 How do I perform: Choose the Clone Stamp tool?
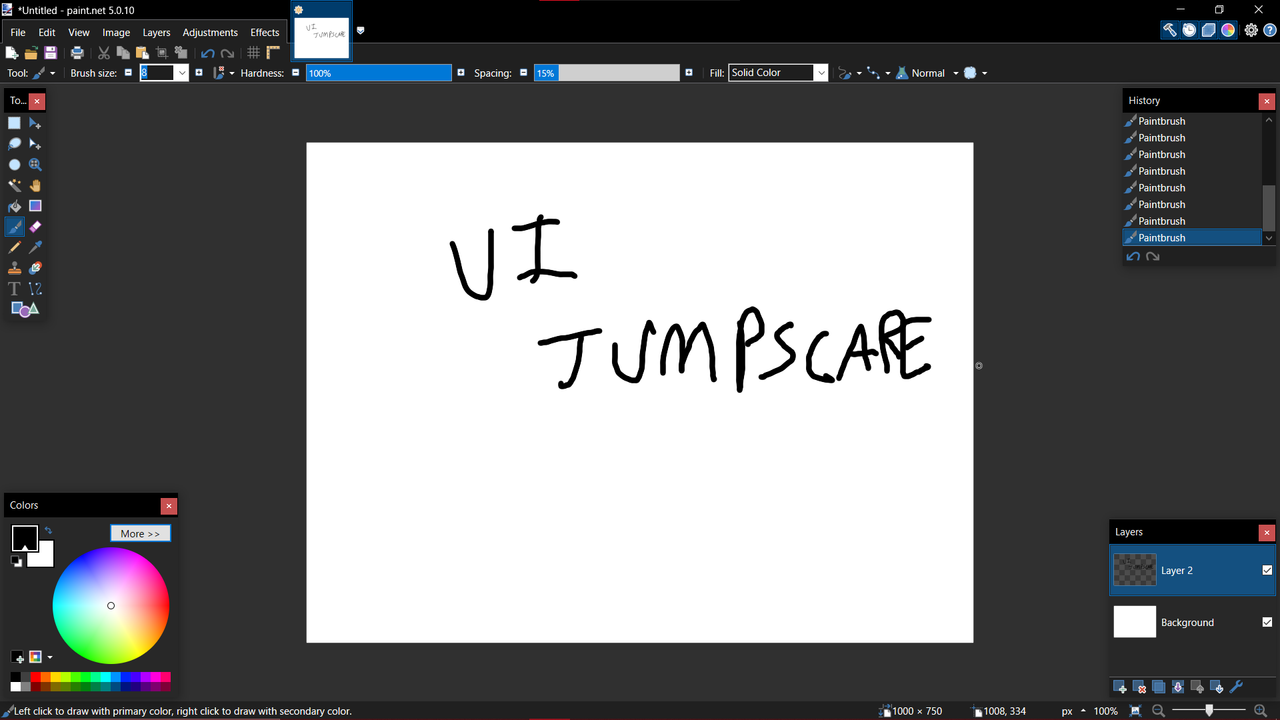point(14,268)
